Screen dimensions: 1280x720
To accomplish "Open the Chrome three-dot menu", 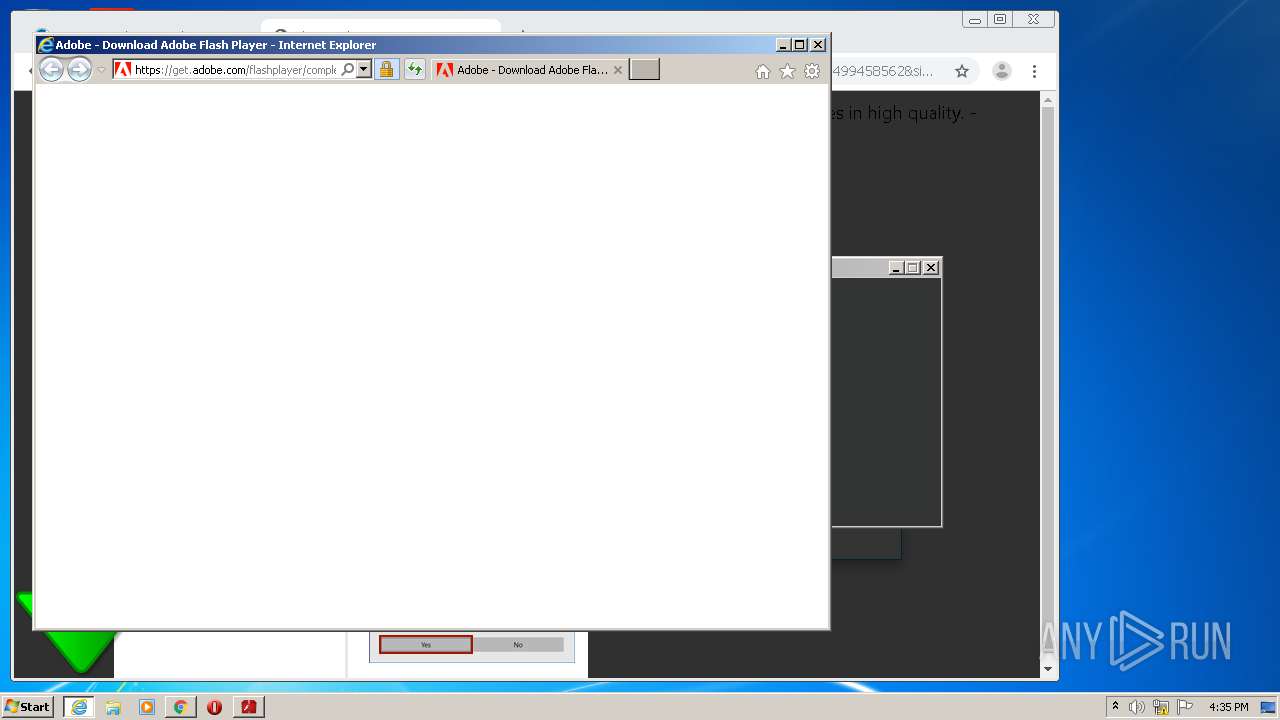I will [x=1034, y=71].
